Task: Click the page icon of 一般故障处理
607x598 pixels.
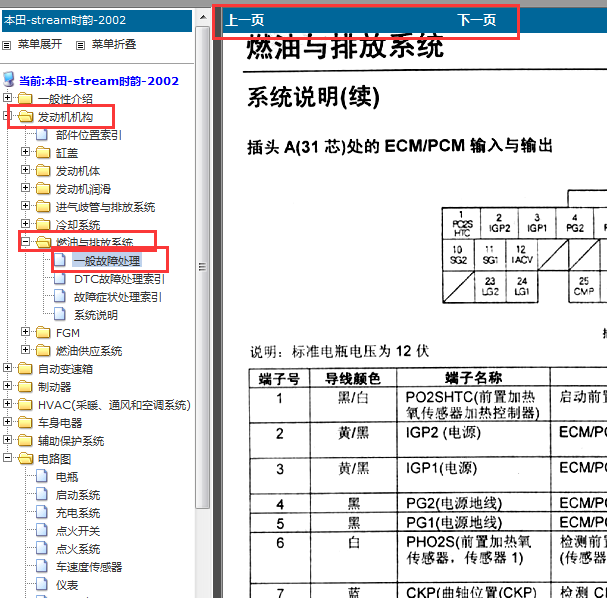Action: tap(60, 260)
